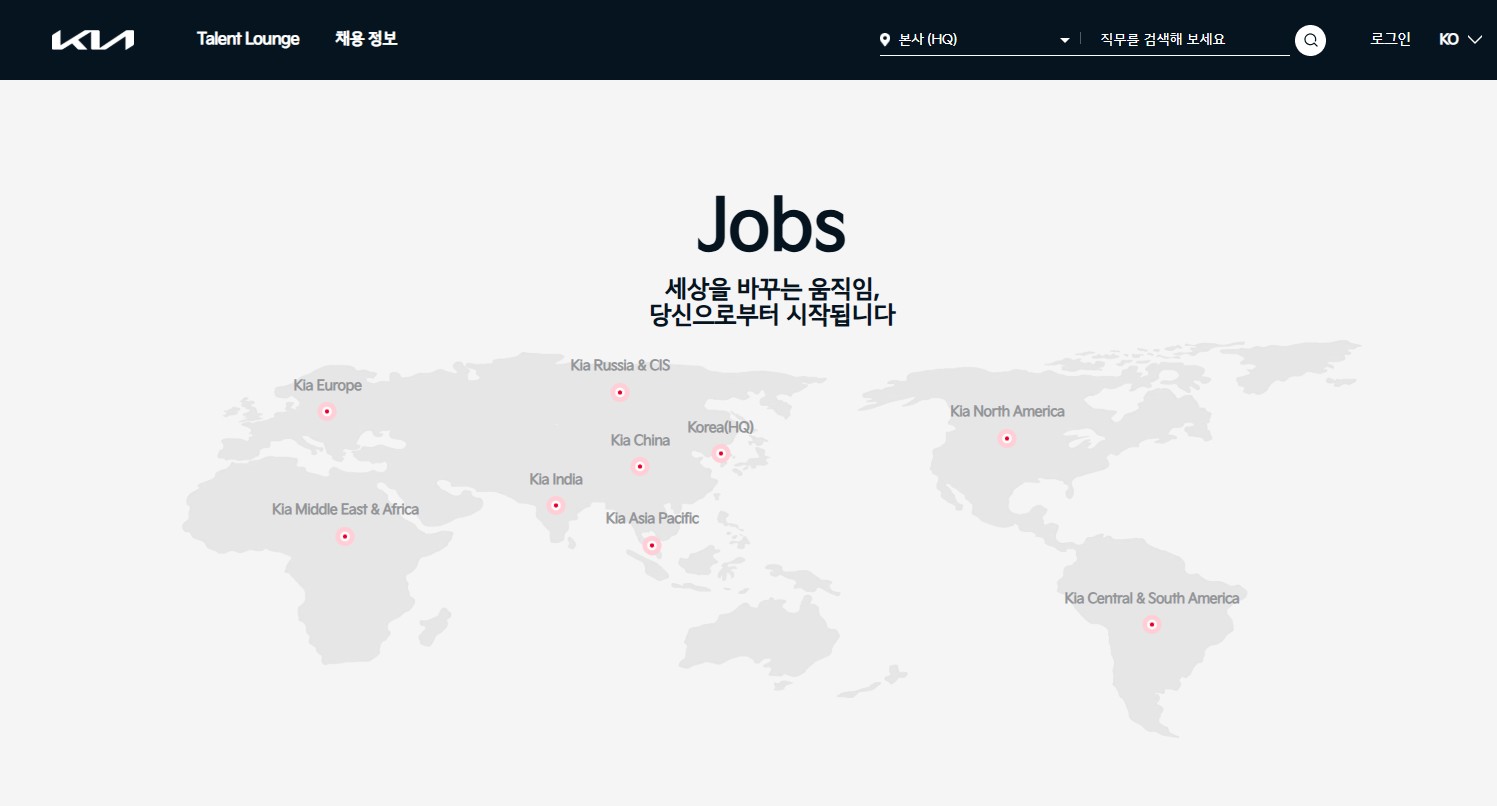Select the Kia North America map marker
The image size is (1497, 806).
click(1006, 438)
